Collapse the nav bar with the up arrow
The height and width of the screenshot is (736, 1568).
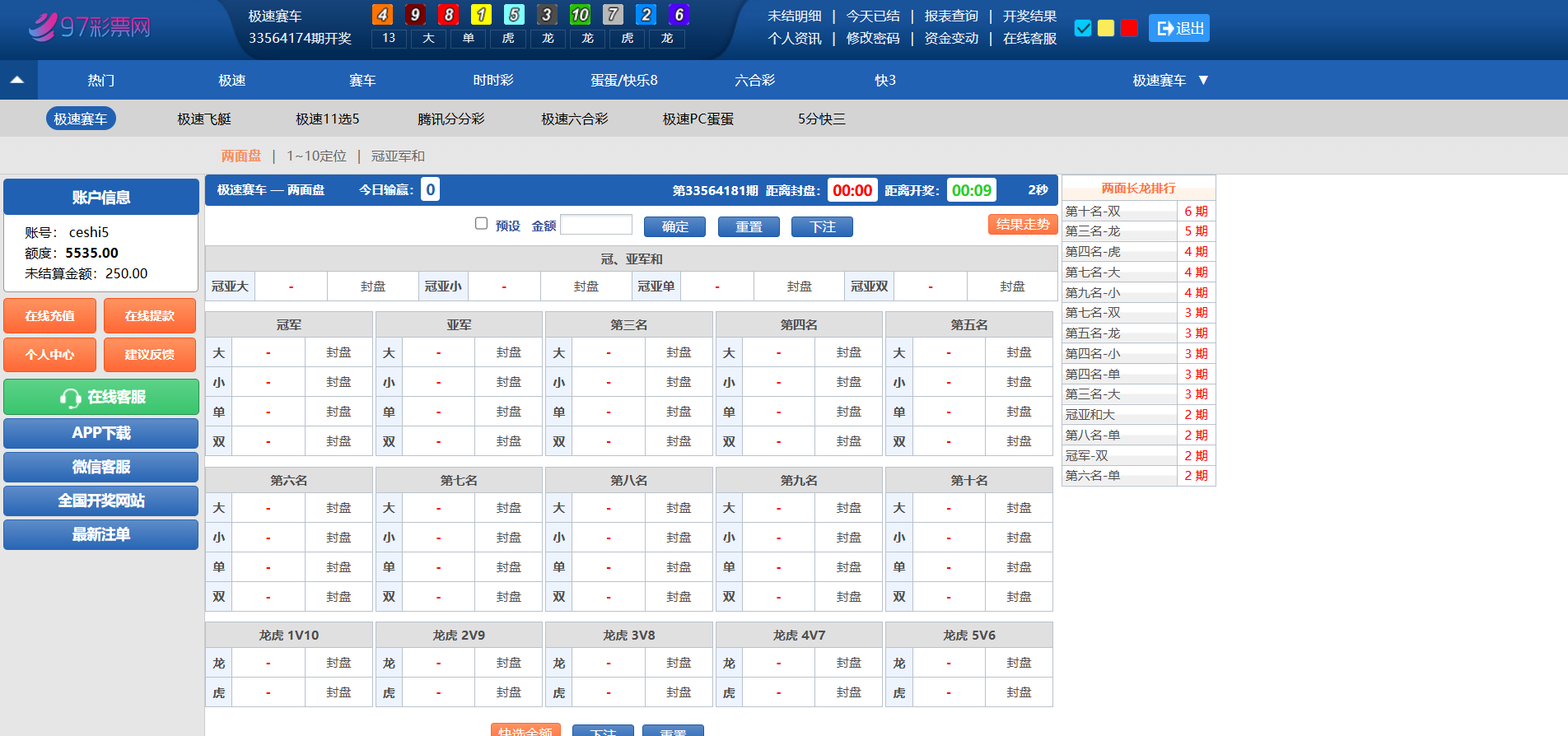coord(17,80)
